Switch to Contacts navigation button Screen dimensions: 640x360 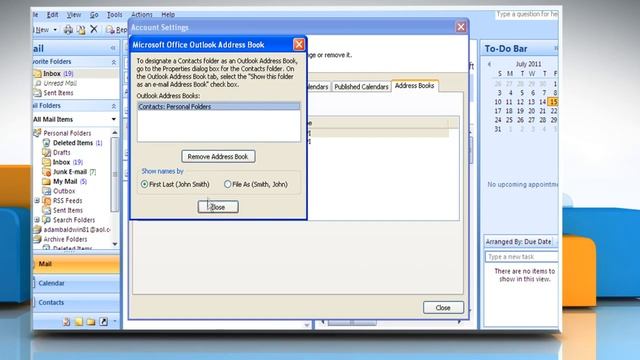[x=76, y=302]
